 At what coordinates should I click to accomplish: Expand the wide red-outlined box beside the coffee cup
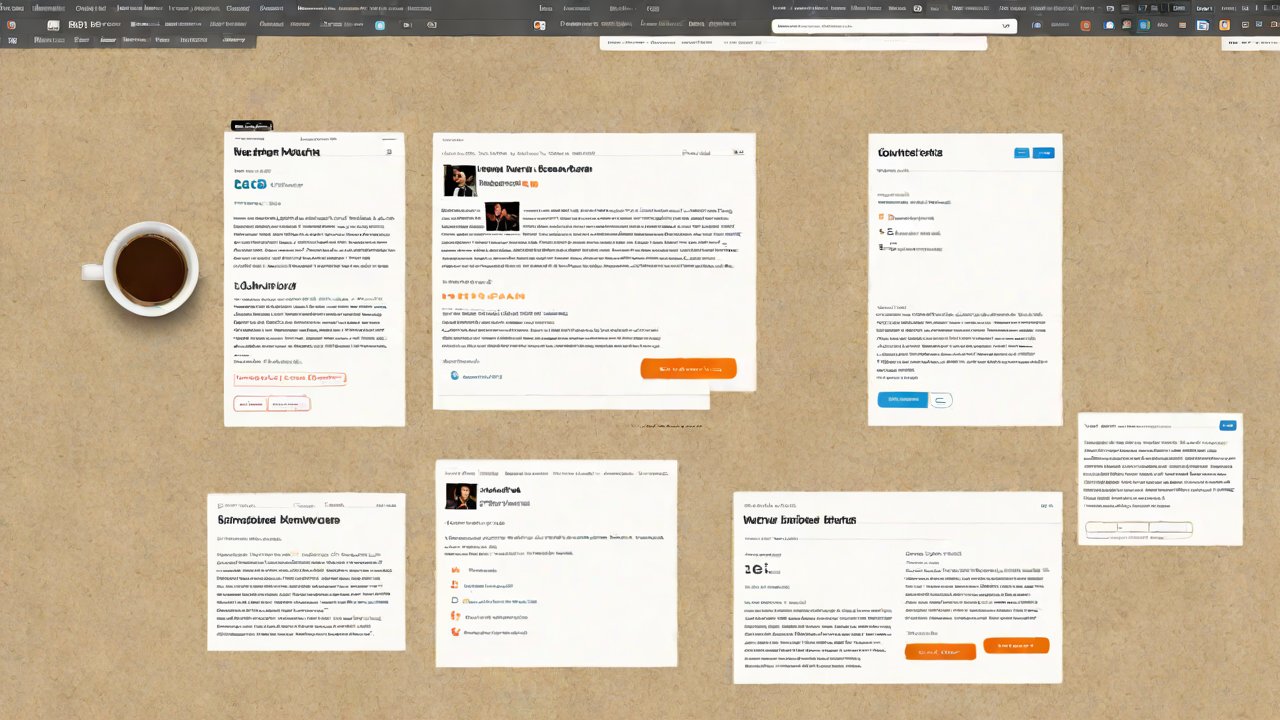(x=289, y=379)
